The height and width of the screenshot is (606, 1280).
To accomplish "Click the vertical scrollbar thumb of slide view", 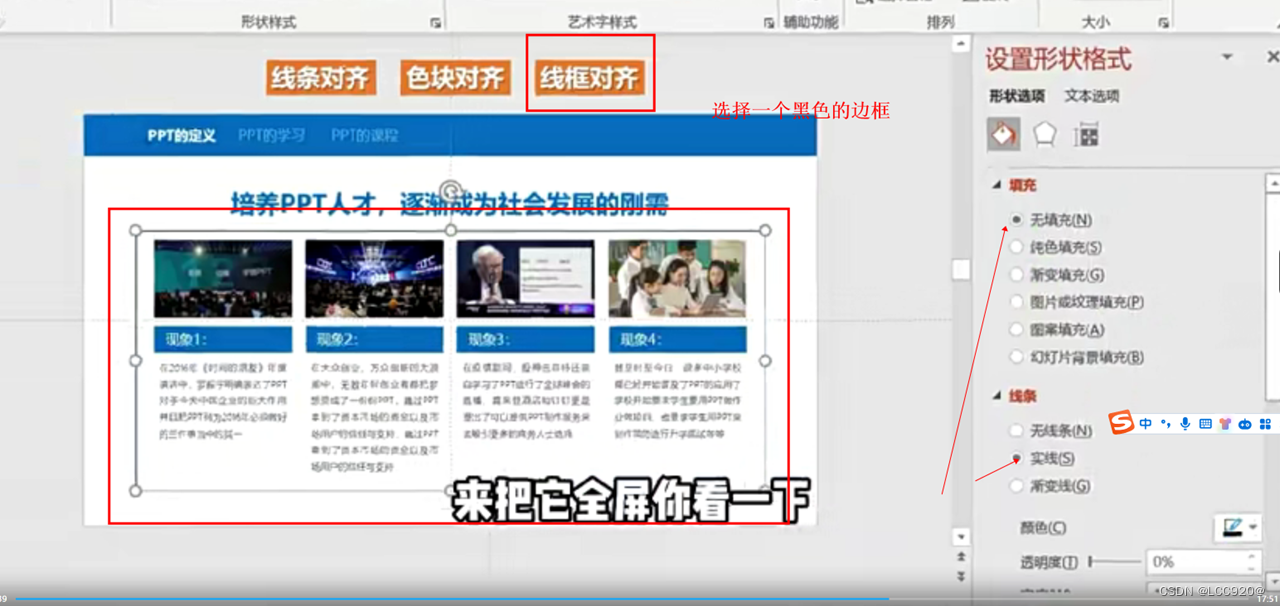I will (x=961, y=270).
